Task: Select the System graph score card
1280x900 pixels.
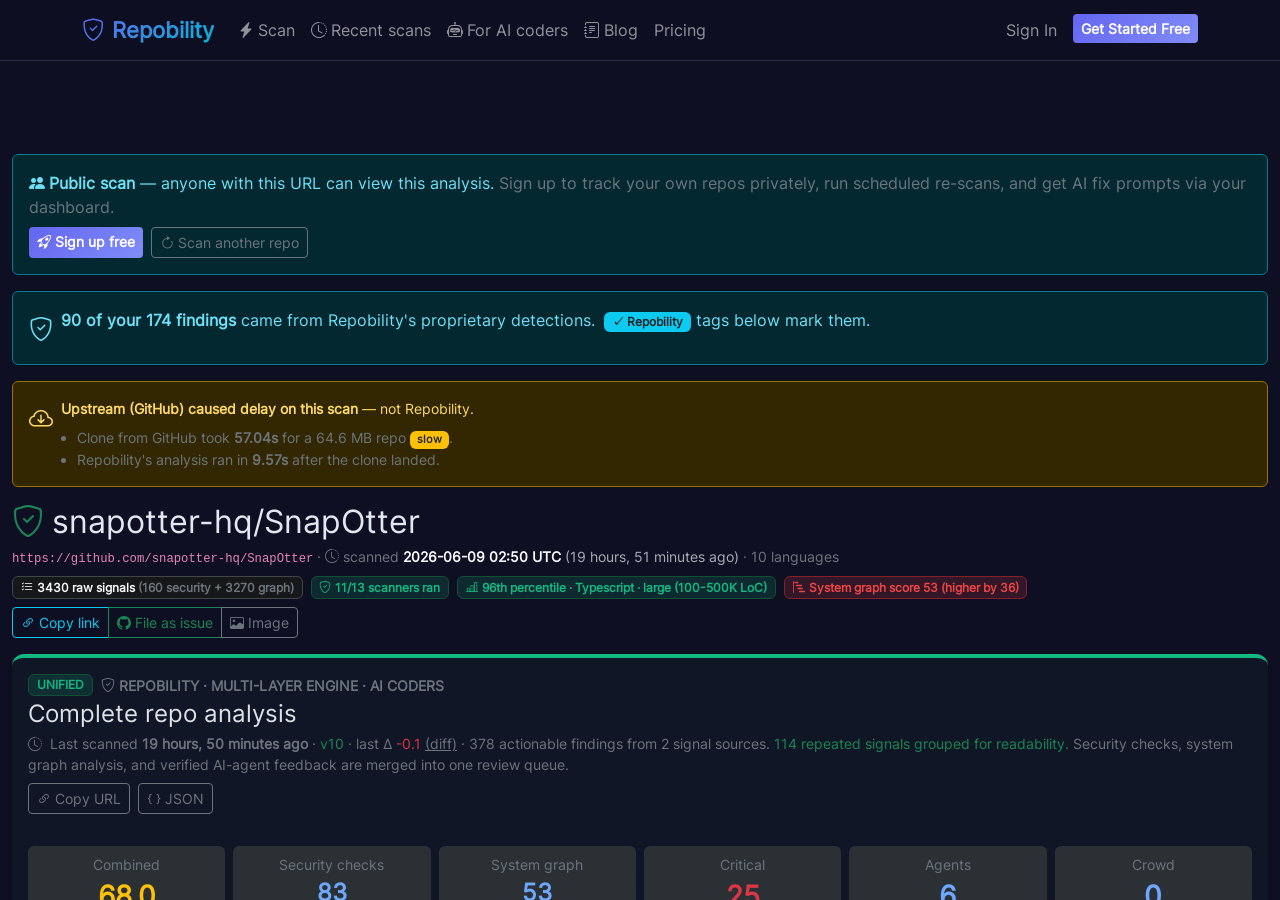Action: (537, 873)
